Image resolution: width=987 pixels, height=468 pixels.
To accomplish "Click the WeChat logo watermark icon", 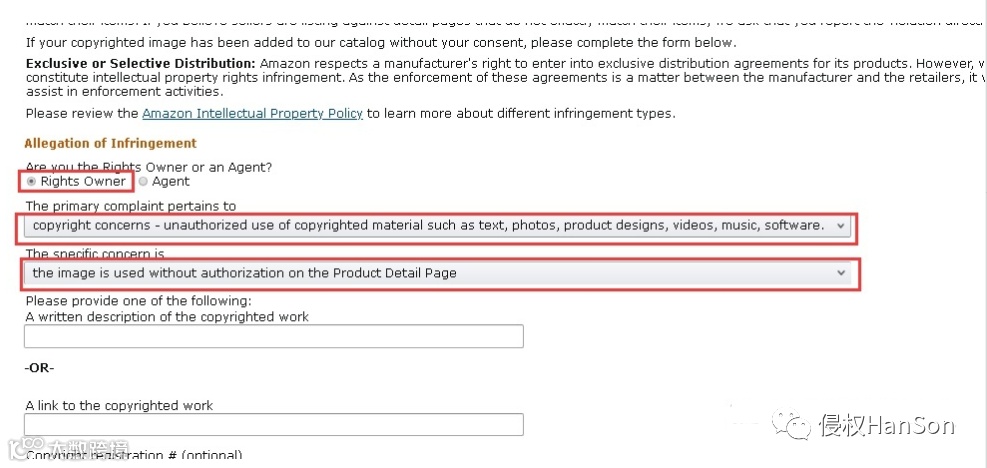I will coord(798,426).
